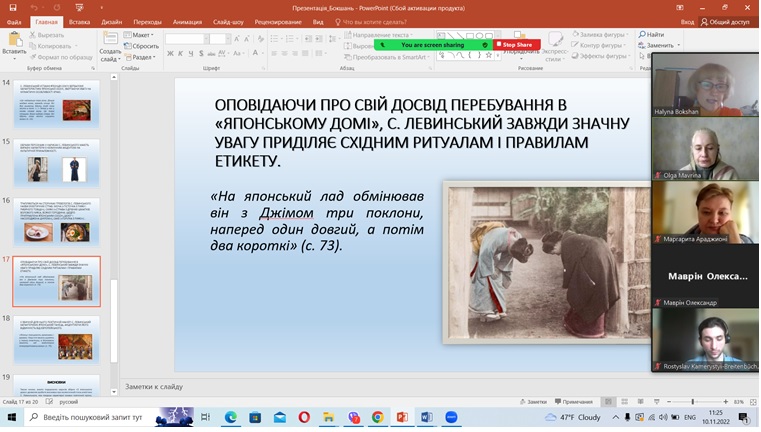Open Text Direction (Направление текста) dropdown

click(379, 35)
